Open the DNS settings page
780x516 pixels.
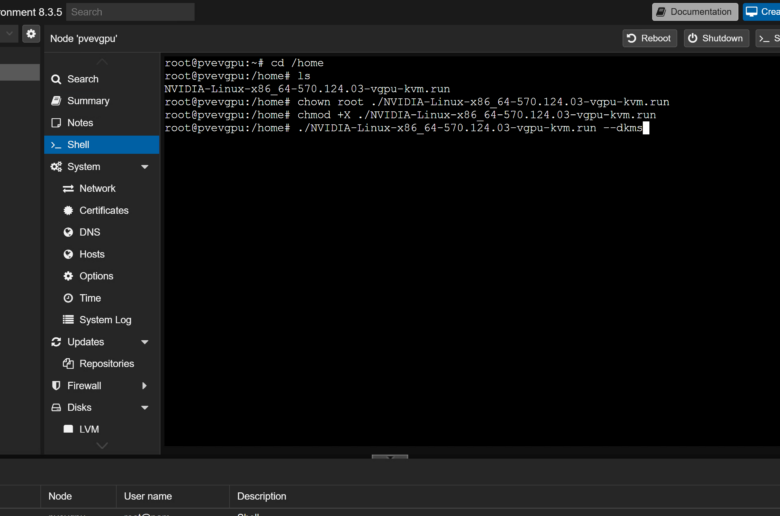click(x=102, y=232)
